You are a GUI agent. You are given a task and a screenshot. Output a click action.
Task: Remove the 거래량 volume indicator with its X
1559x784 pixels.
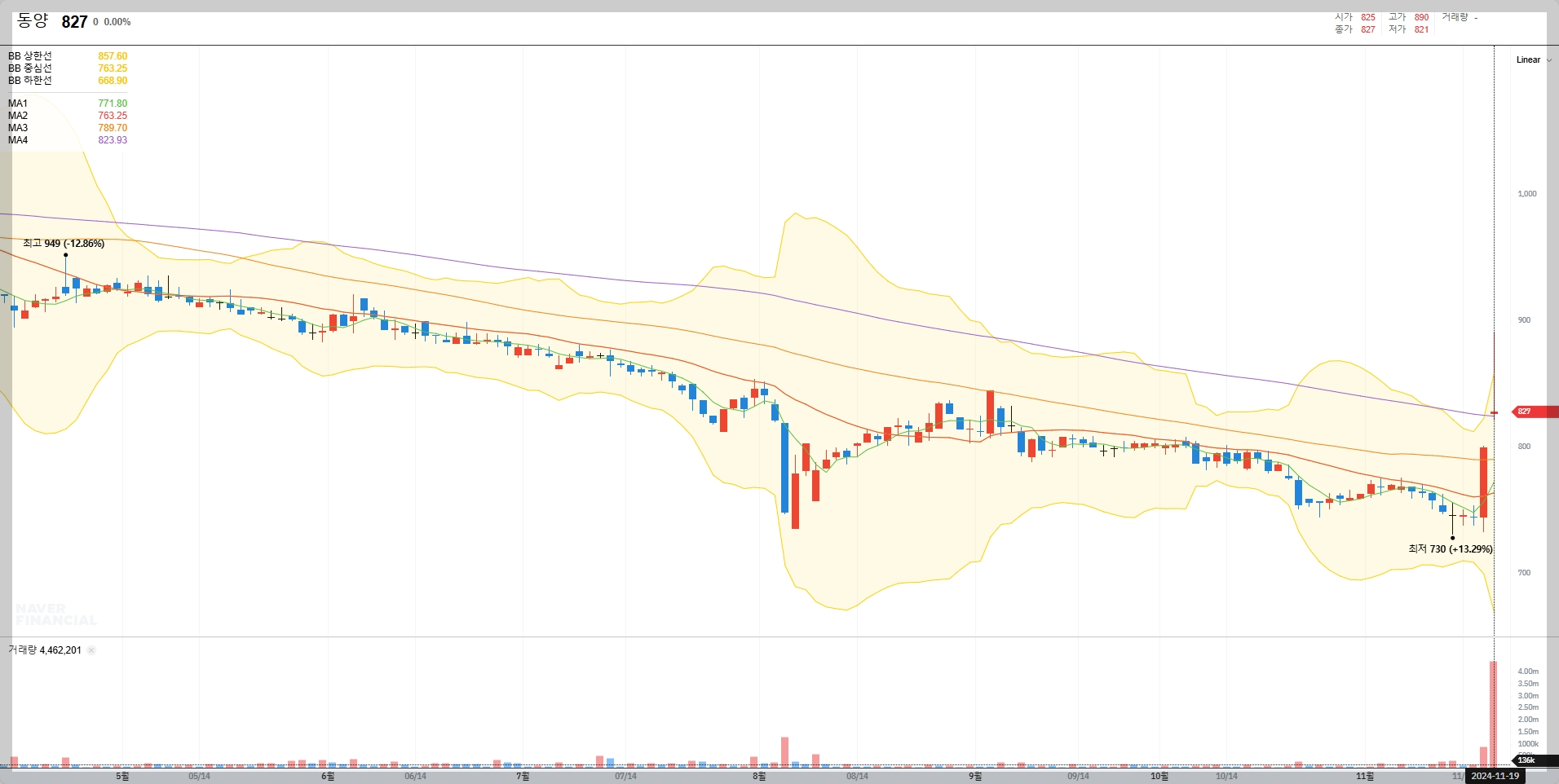[91, 650]
